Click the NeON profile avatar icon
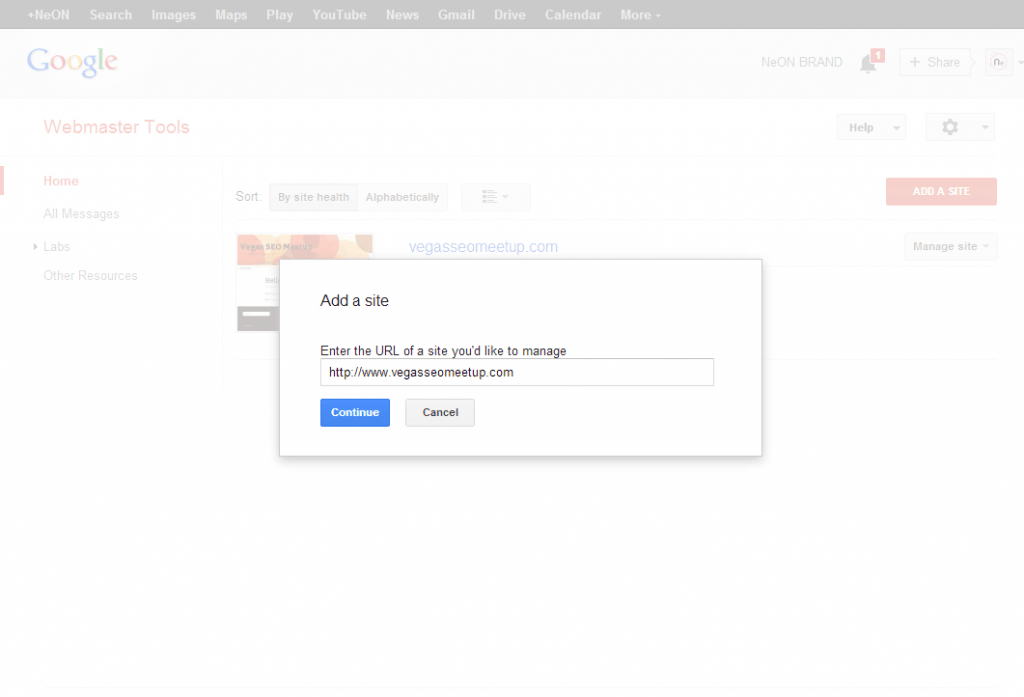The image size is (1024, 697). tap(998, 62)
